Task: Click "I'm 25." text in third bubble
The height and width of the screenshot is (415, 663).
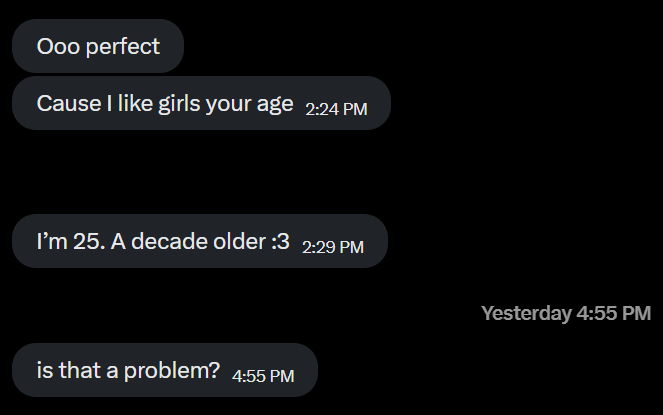Action: [71, 241]
